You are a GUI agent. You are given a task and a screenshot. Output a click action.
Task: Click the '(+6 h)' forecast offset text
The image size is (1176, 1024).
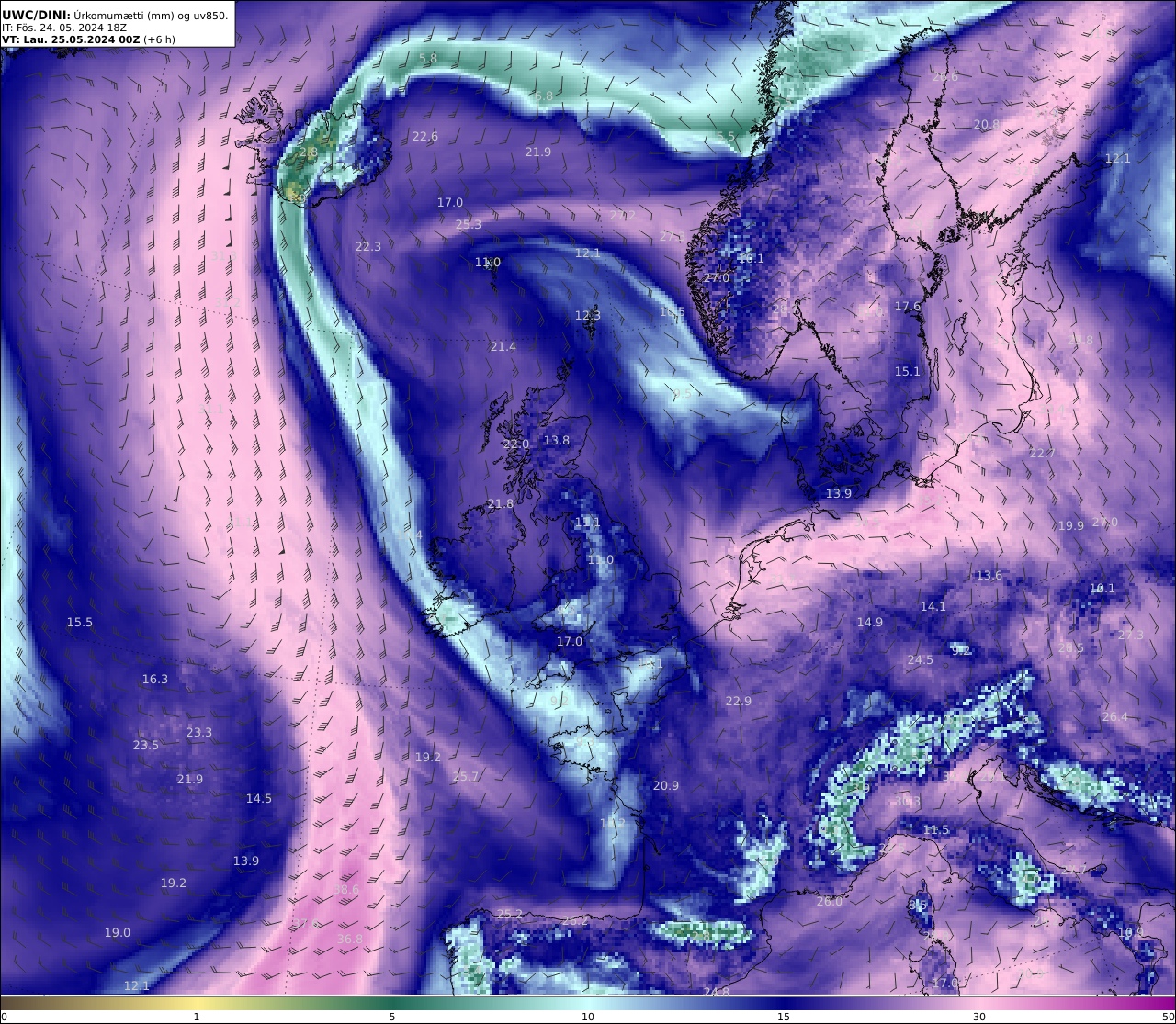pyautogui.click(x=159, y=39)
